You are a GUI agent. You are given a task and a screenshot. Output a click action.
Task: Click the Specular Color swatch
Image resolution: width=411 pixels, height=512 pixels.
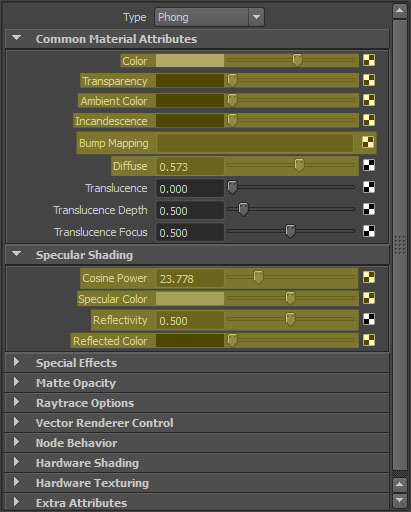click(190, 299)
